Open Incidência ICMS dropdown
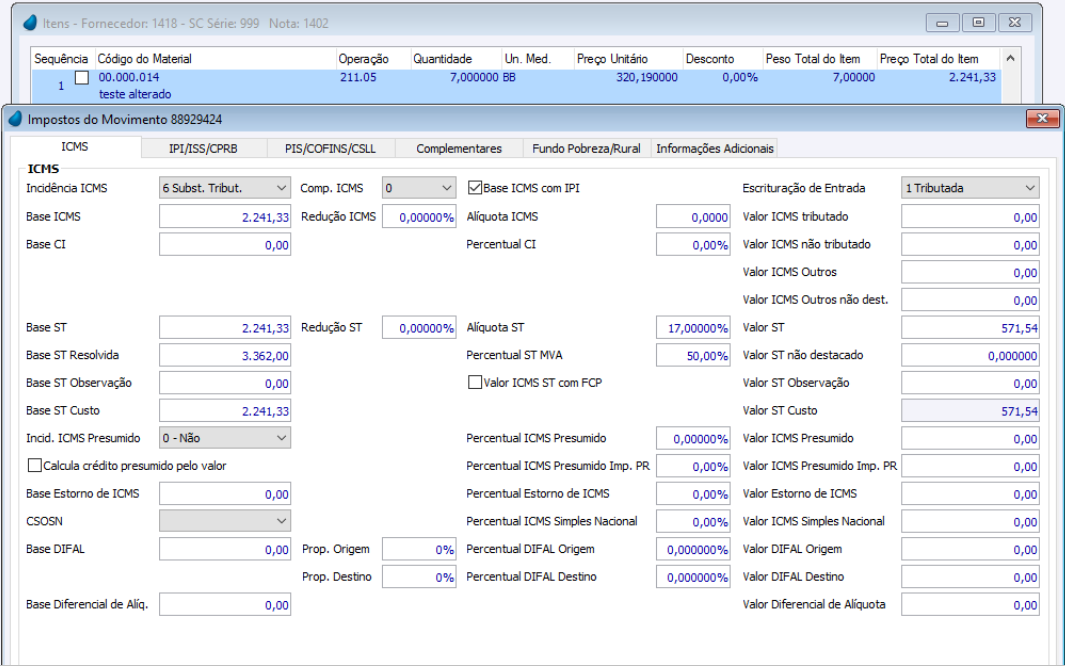The image size is (1065, 667). coord(225,188)
